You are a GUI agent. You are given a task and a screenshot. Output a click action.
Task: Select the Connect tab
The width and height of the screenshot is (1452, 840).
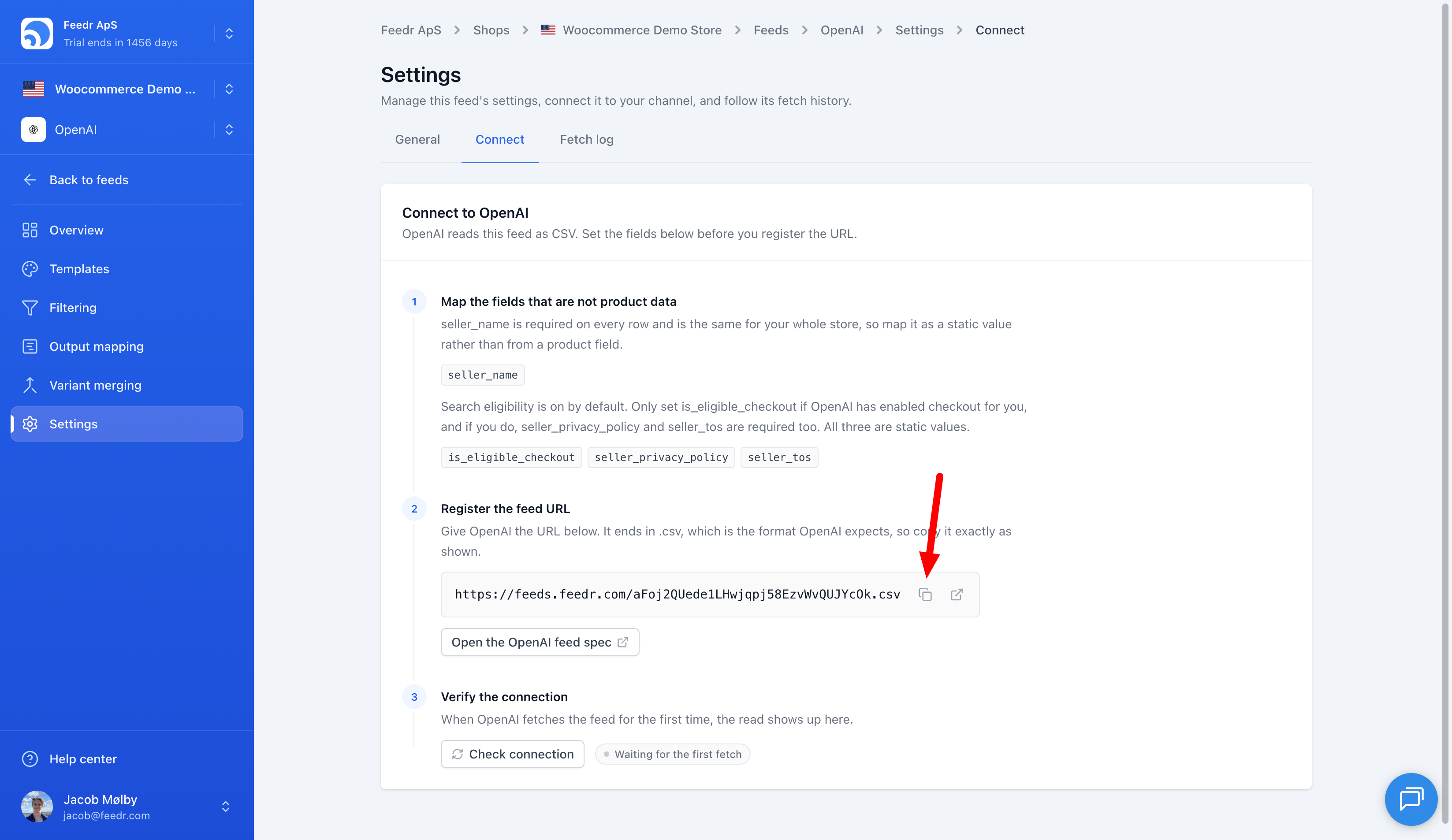click(x=499, y=139)
